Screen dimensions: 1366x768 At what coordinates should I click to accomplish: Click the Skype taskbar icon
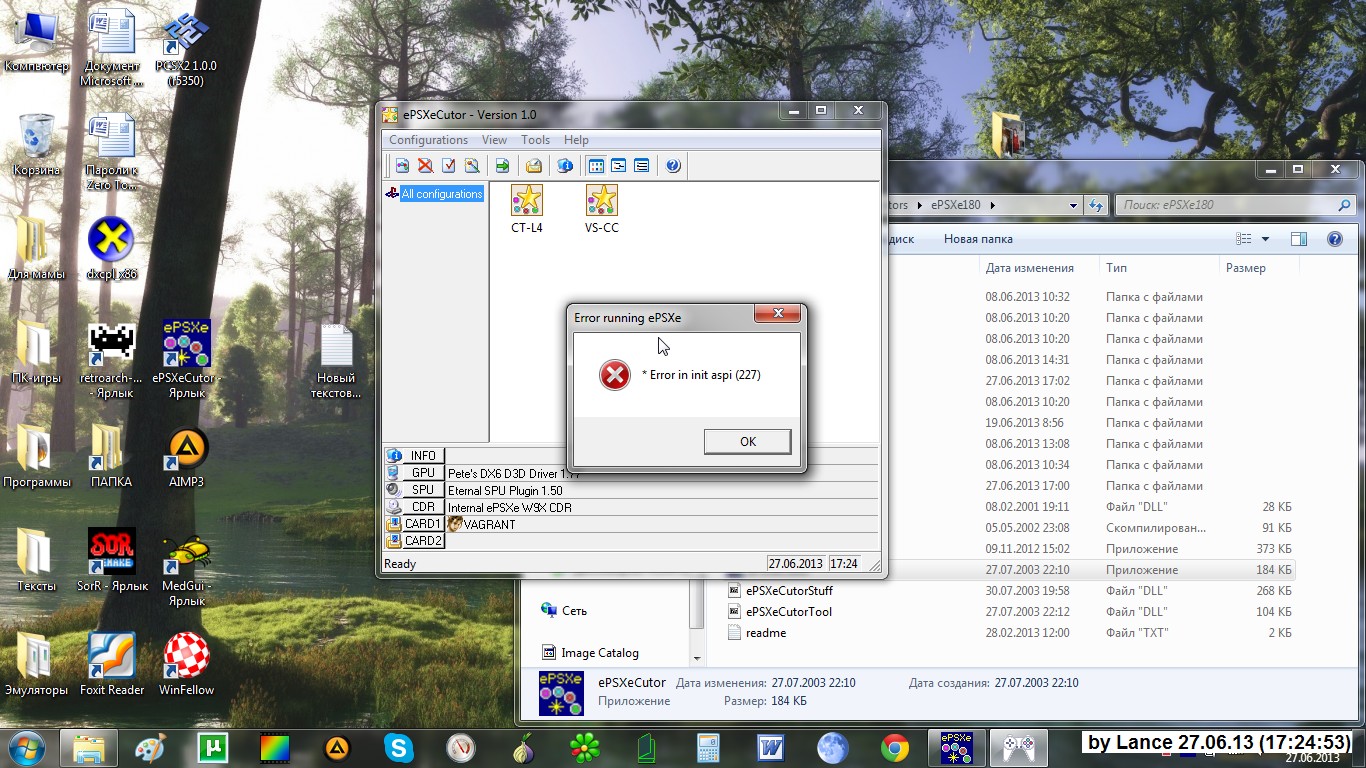399,748
